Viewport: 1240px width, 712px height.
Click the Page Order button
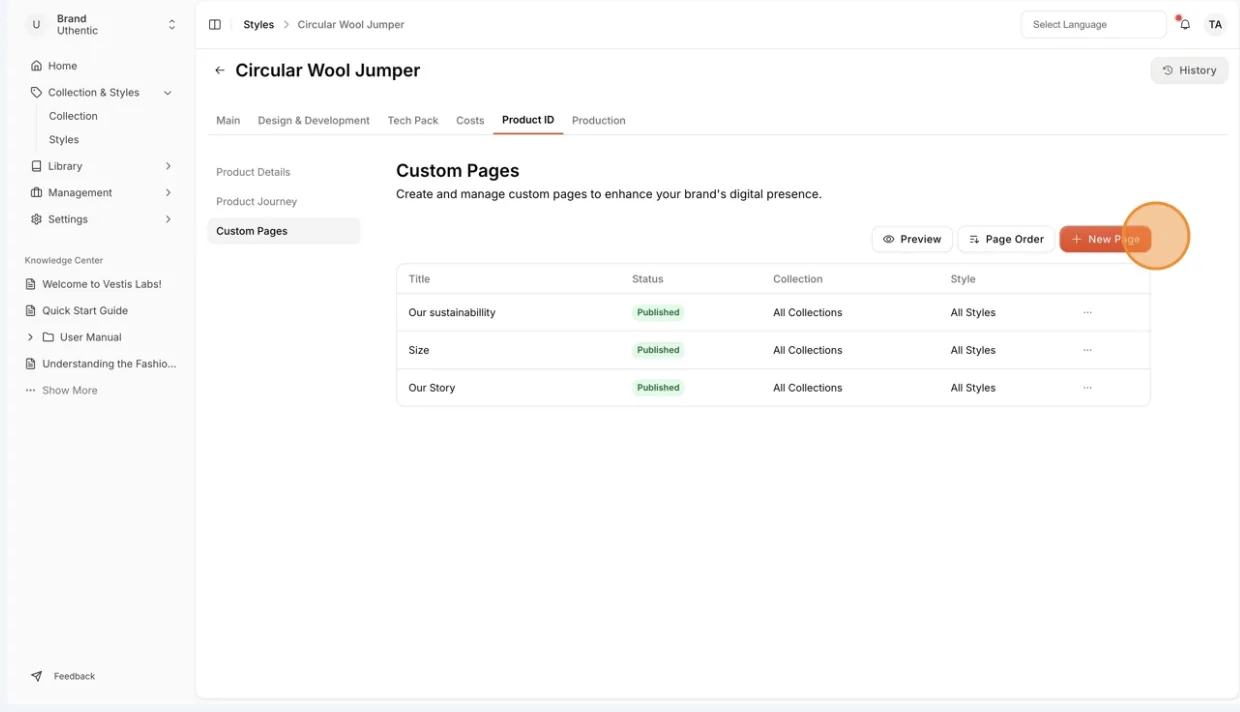[1006, 239]
